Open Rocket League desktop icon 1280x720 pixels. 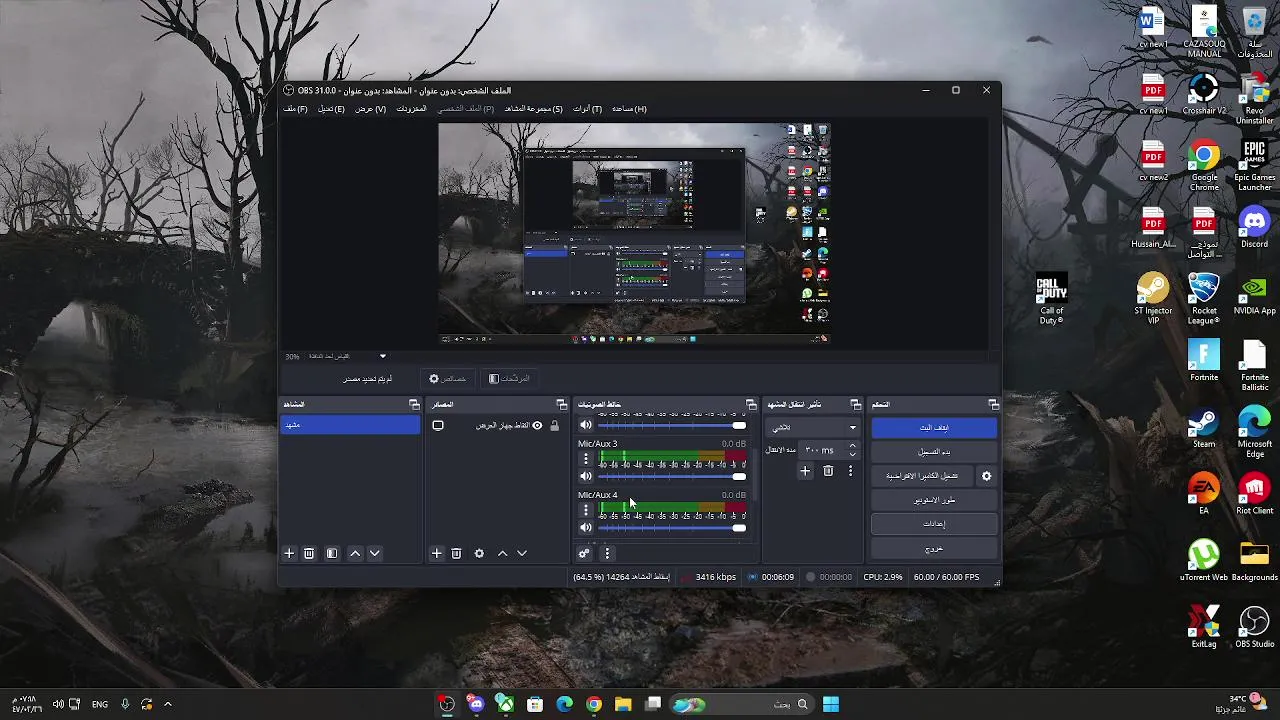pos(1204,299)
